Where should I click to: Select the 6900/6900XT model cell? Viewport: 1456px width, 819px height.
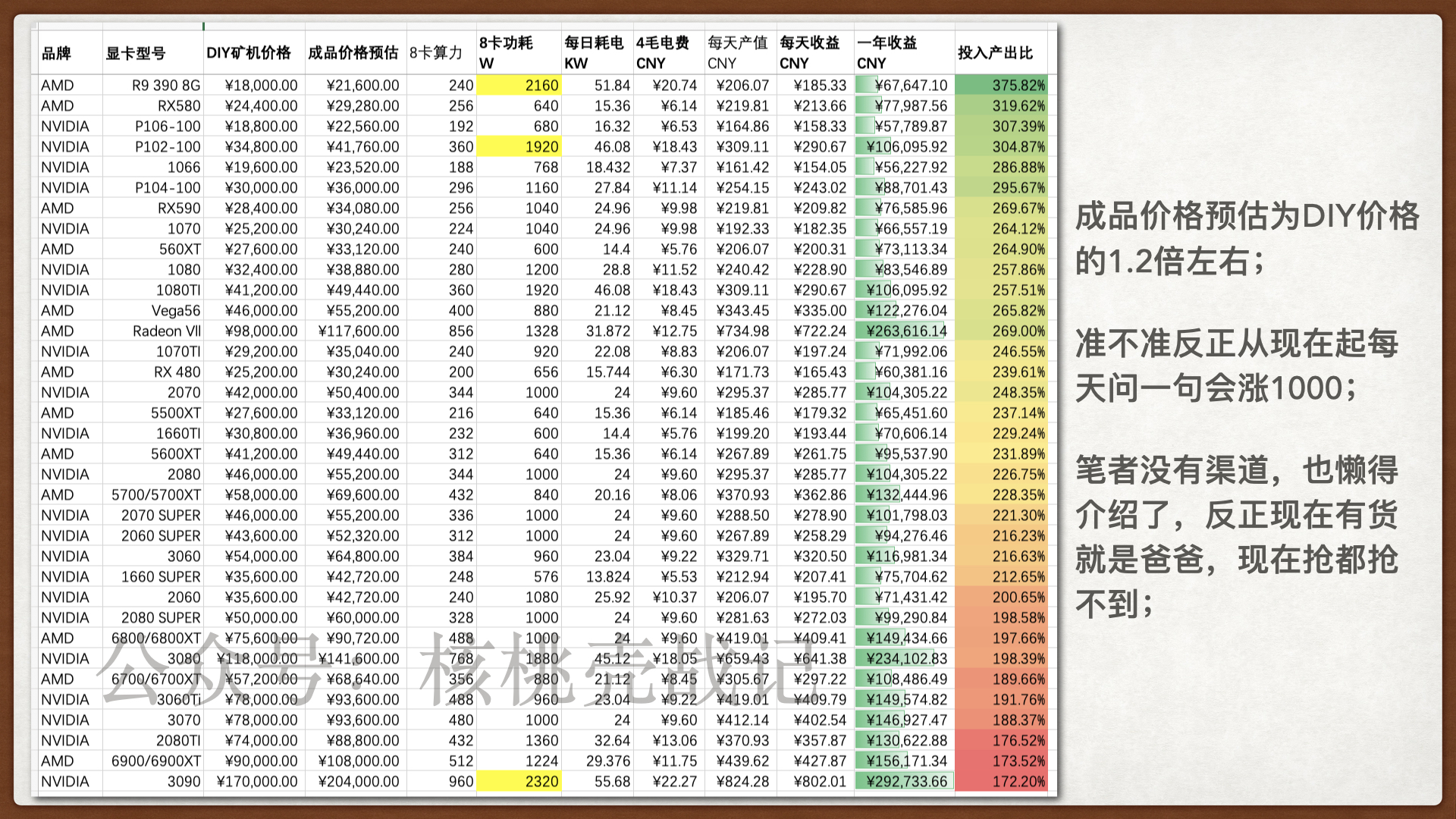pyautogui.click(x=156, y=761)
